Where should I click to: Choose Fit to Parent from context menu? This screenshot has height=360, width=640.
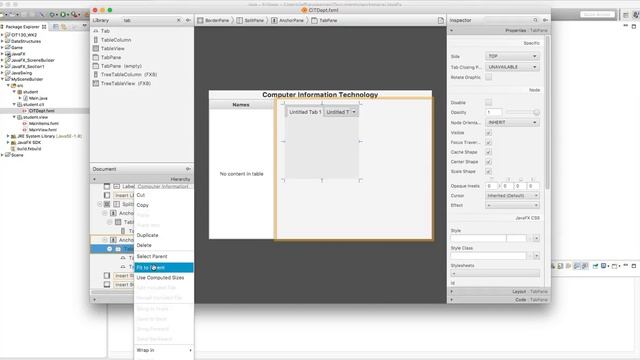[164, 267]
